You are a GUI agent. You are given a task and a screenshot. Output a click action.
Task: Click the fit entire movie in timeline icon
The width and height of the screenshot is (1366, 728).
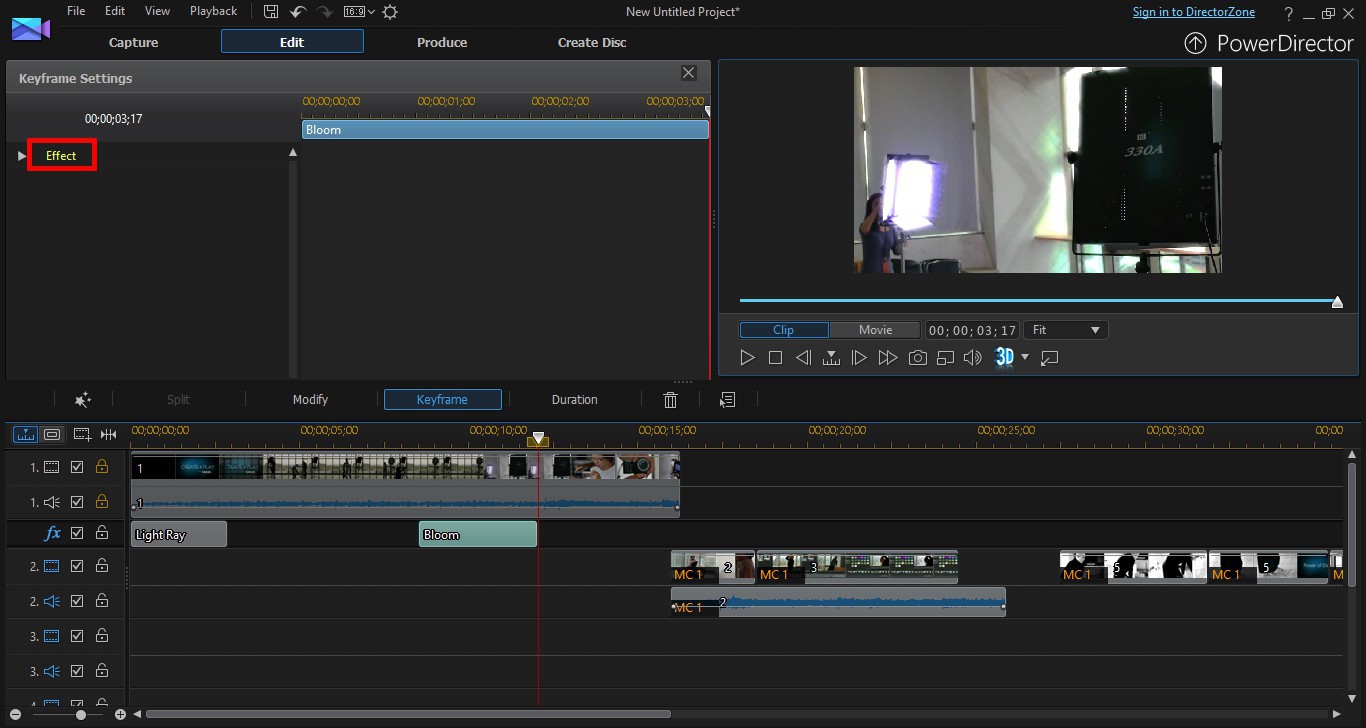click(x=108, y=434)
